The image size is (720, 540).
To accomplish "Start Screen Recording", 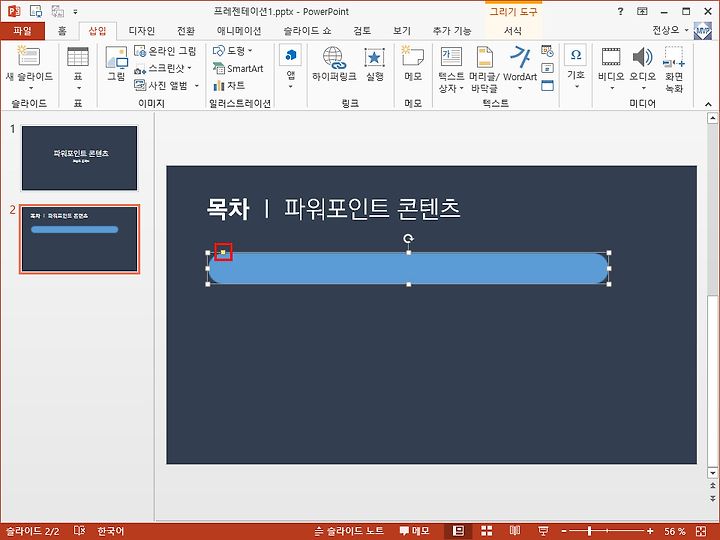I will coord(674,69).
